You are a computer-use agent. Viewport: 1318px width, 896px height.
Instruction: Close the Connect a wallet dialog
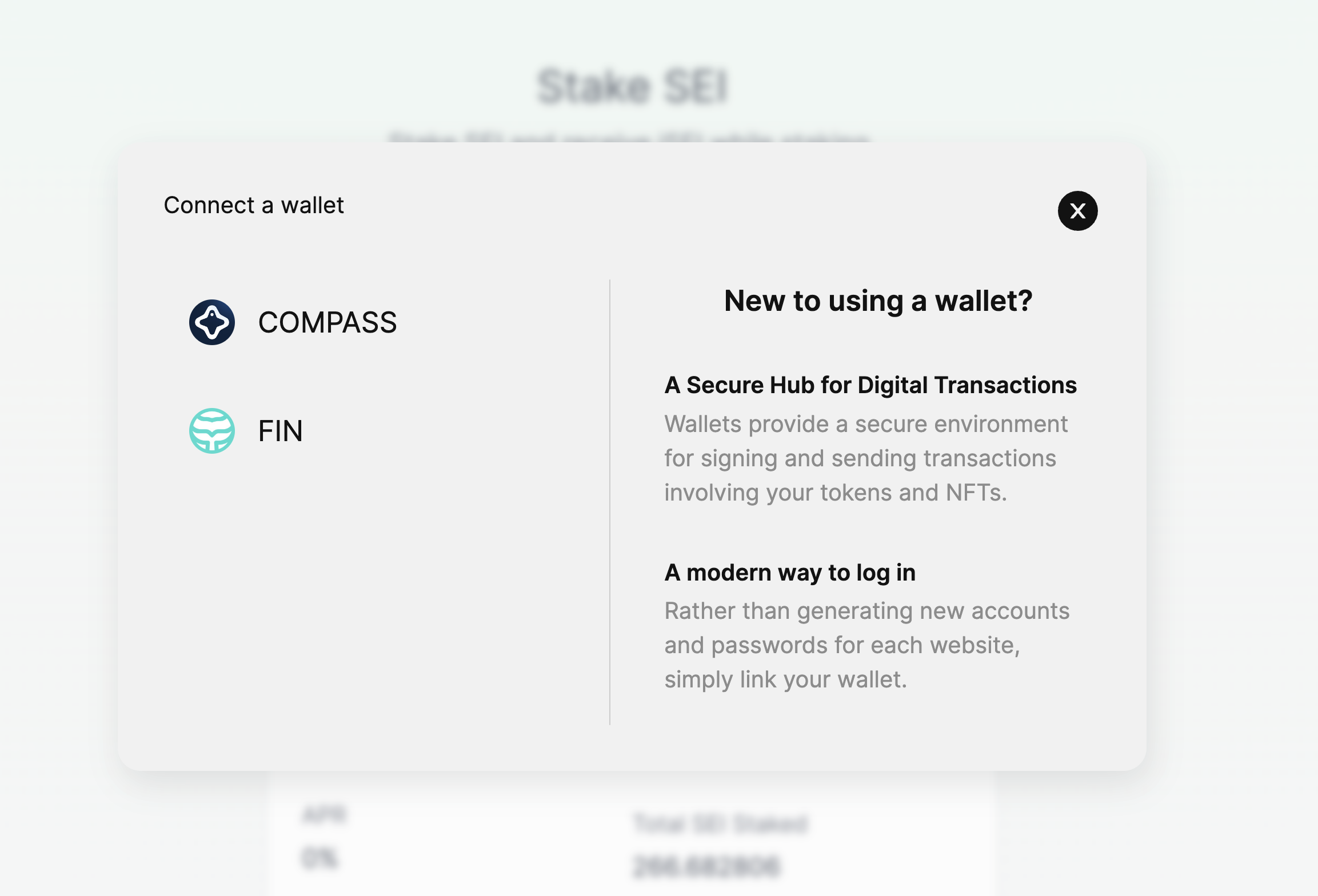(x=1077, y=211)
